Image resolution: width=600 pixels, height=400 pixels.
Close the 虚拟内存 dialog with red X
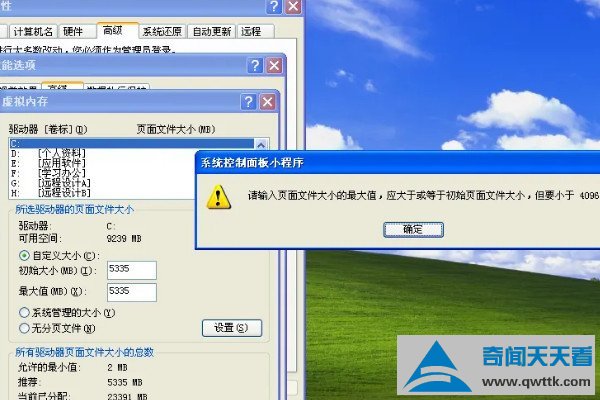click(267, 102)
